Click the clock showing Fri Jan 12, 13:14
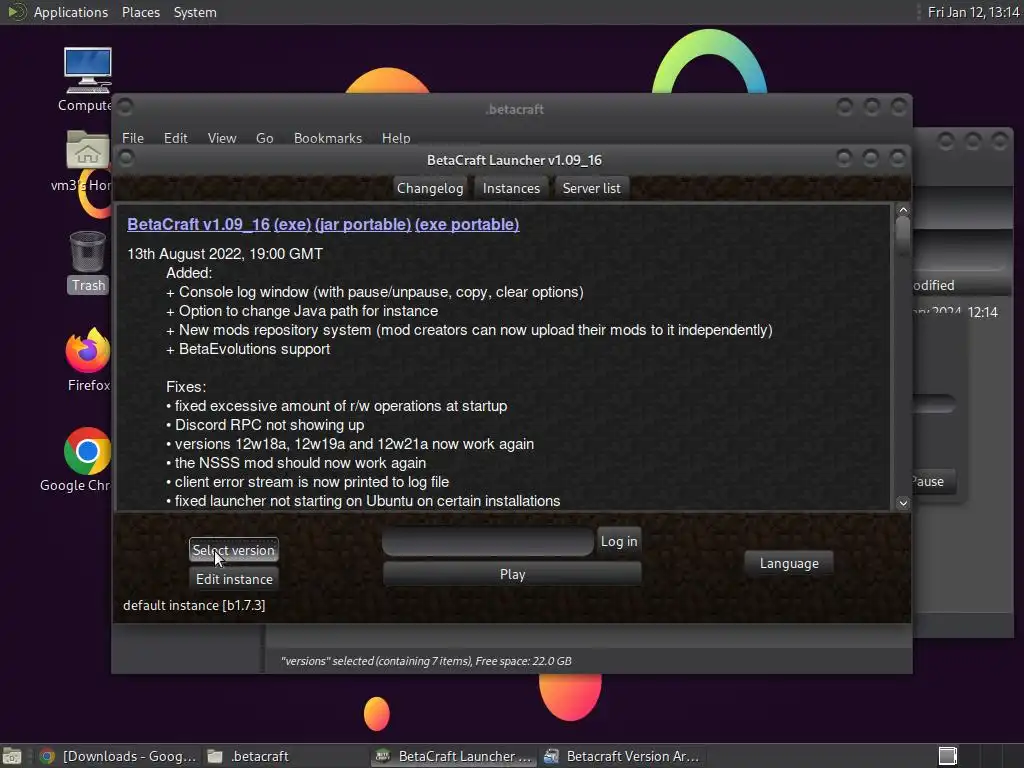The width and height of the screenshot is (1024, 768). 973,12
